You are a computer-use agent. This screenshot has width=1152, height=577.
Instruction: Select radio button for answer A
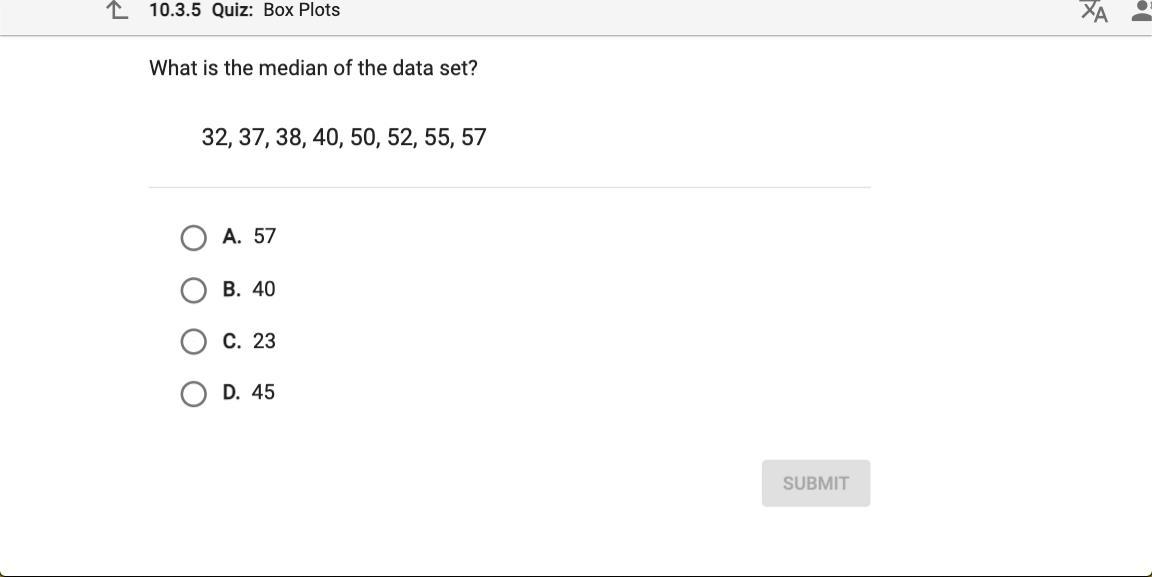pos(194,238)
